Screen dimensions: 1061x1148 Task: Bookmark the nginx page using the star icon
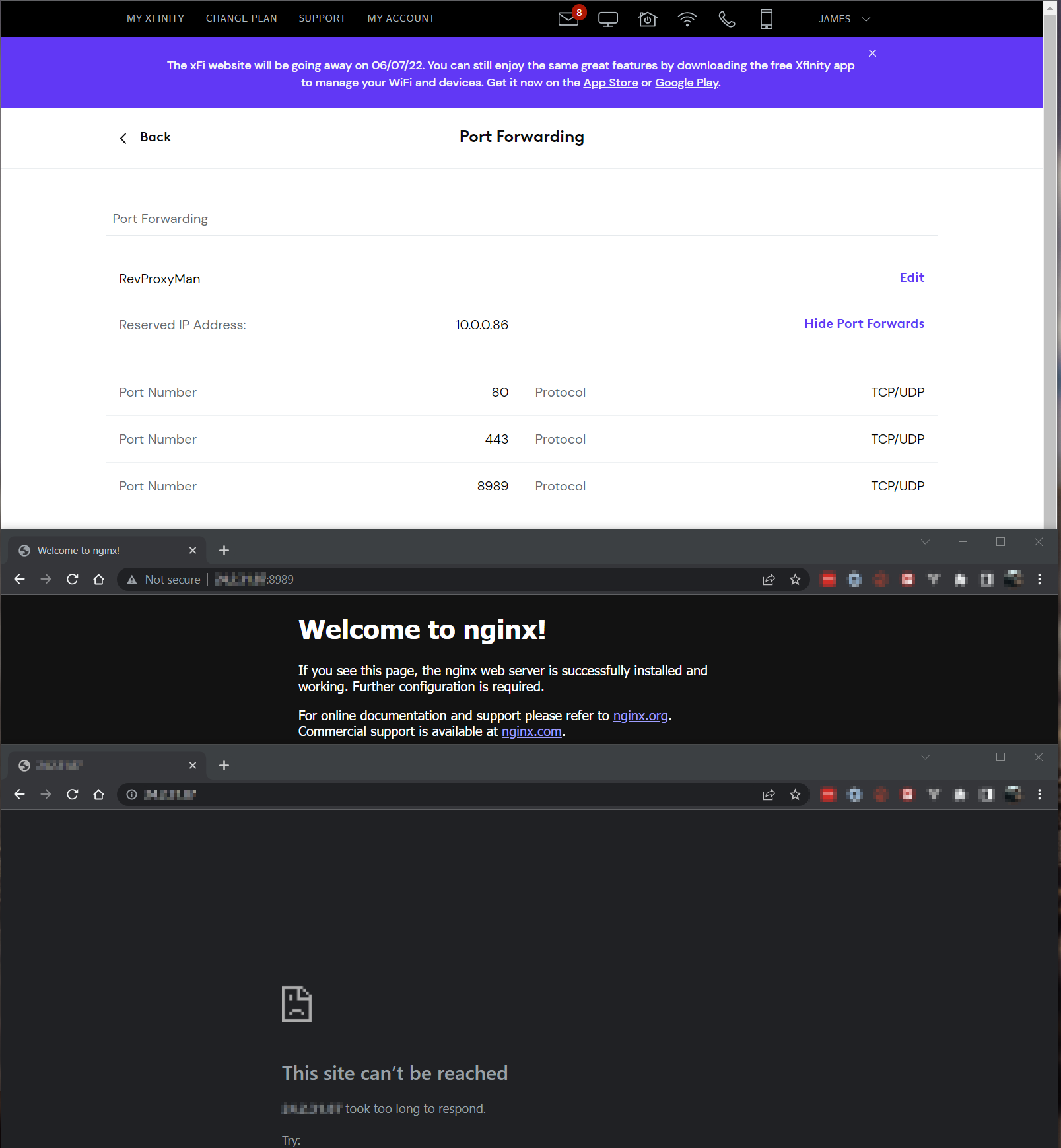click(795, 579)
